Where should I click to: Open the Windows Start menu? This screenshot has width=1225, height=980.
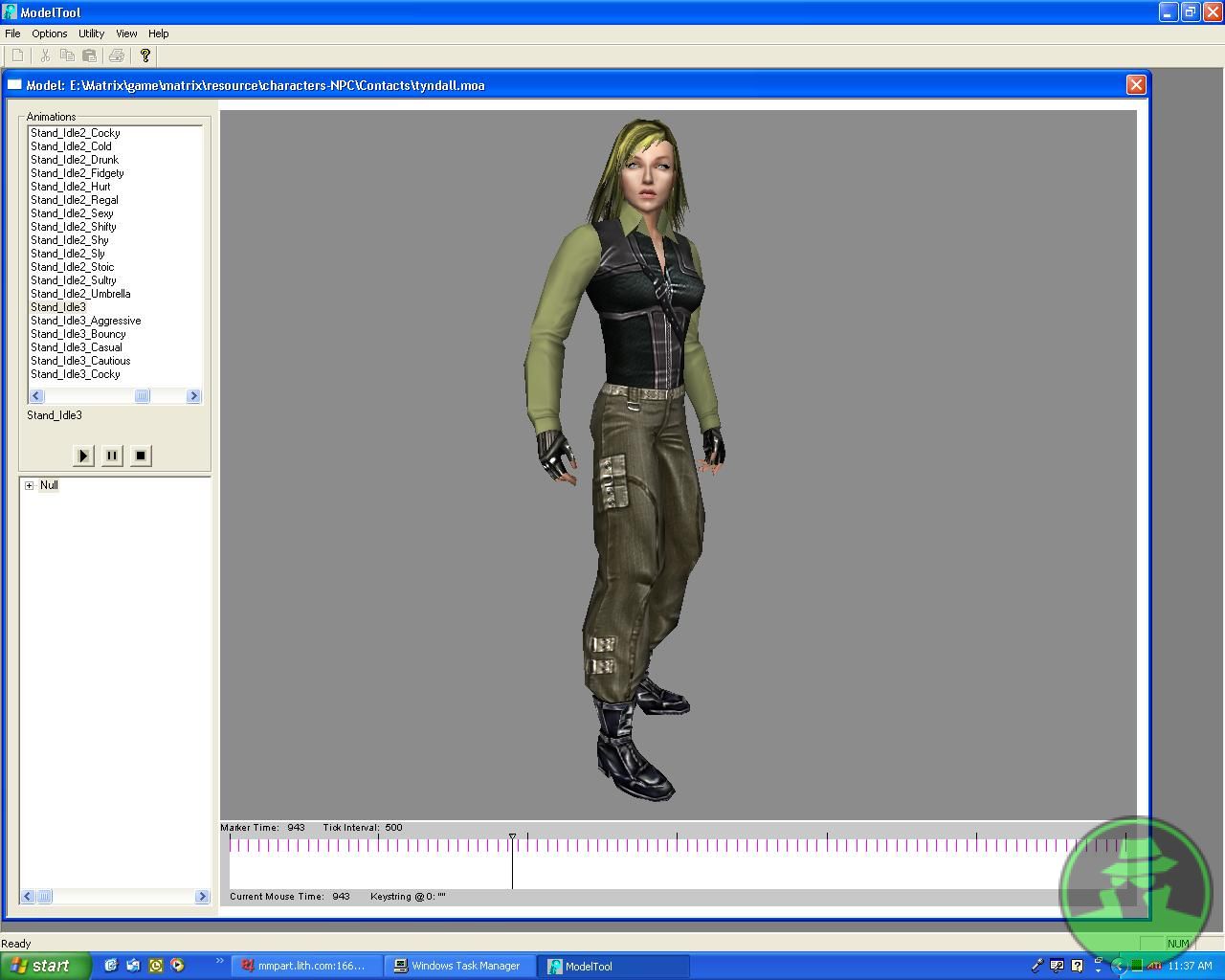tap(43, 966)
